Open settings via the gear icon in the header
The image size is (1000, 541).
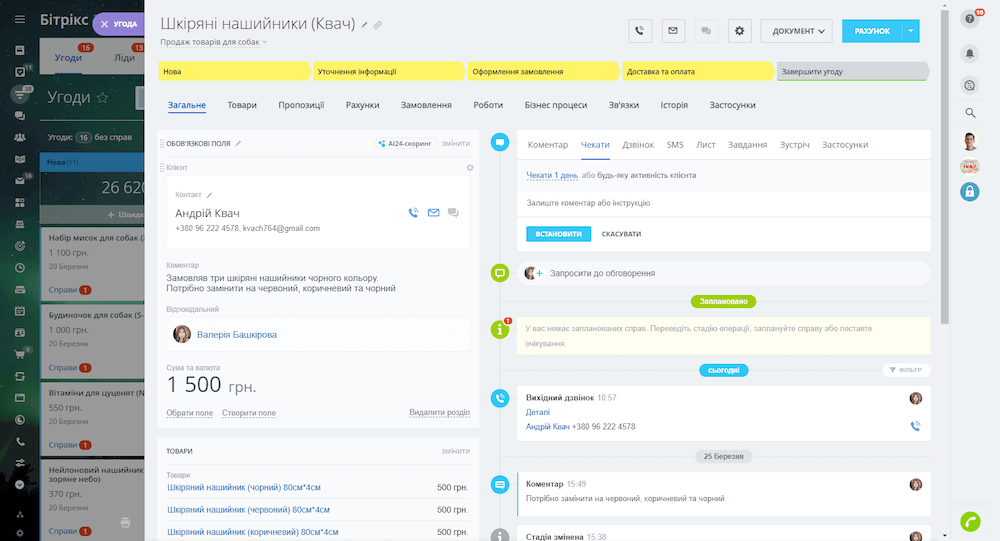pos(739,31)
